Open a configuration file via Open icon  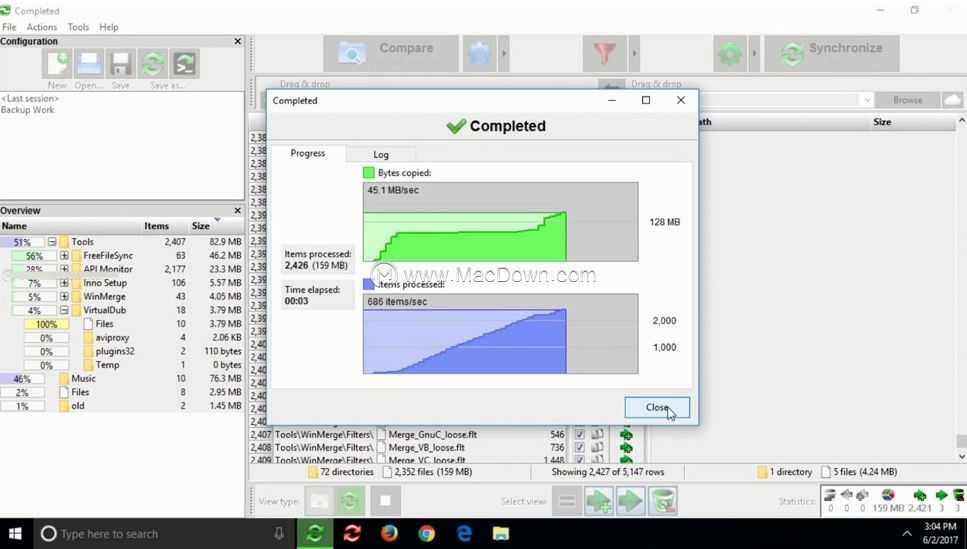[x=89, y=64]
